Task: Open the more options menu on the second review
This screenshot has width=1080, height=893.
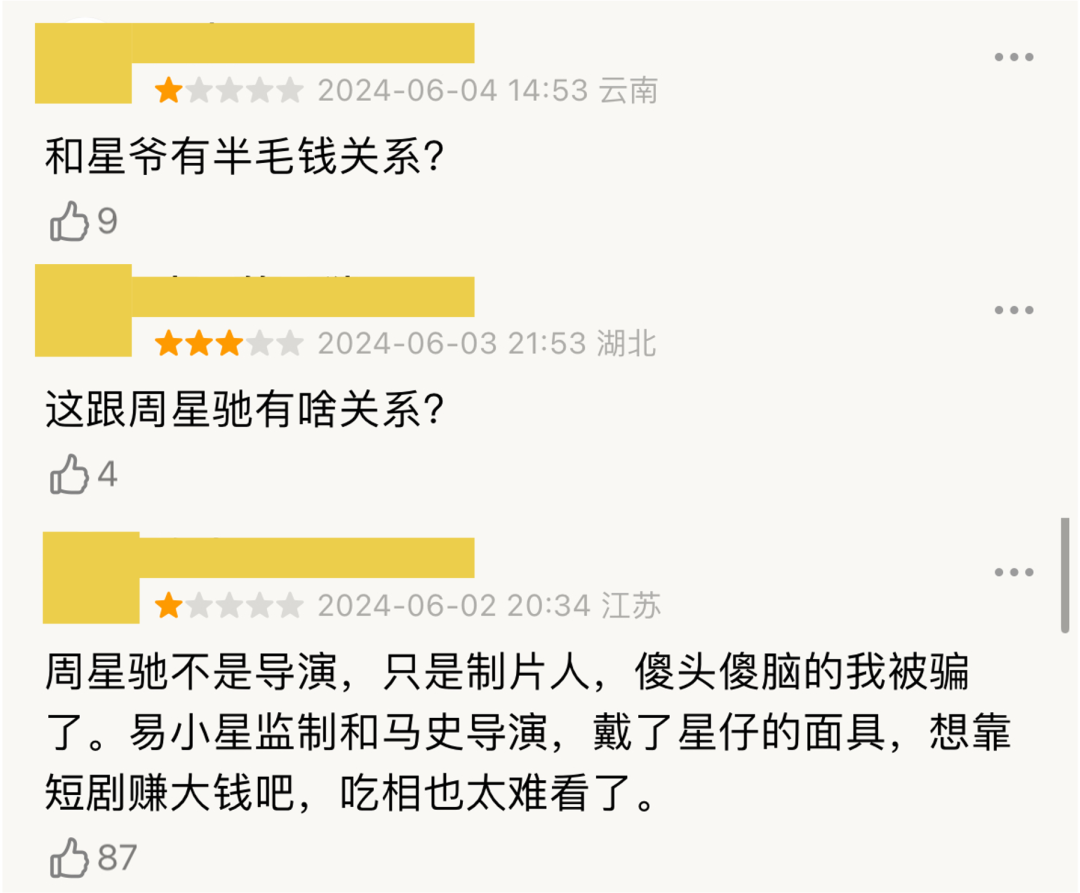Action: point(1014,310)
